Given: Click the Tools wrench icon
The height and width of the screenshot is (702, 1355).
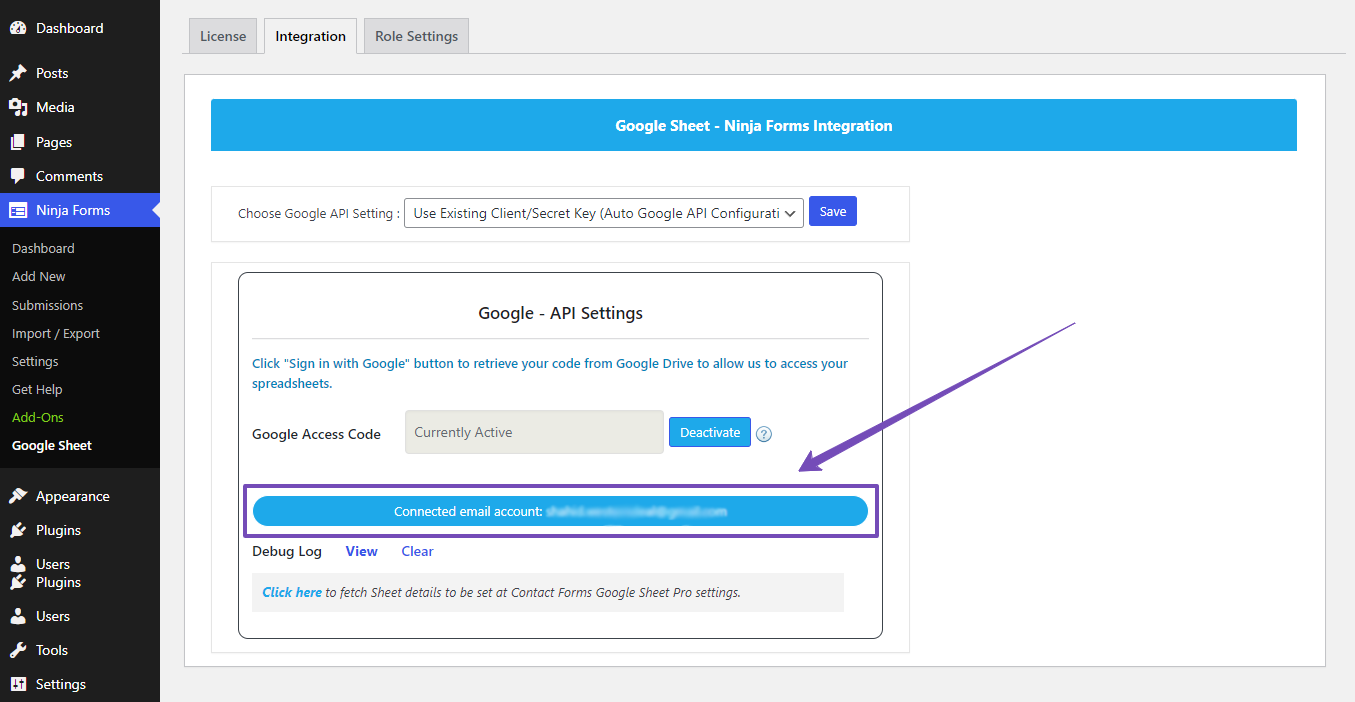Looking at the screenshot, I should coord(18,650).
